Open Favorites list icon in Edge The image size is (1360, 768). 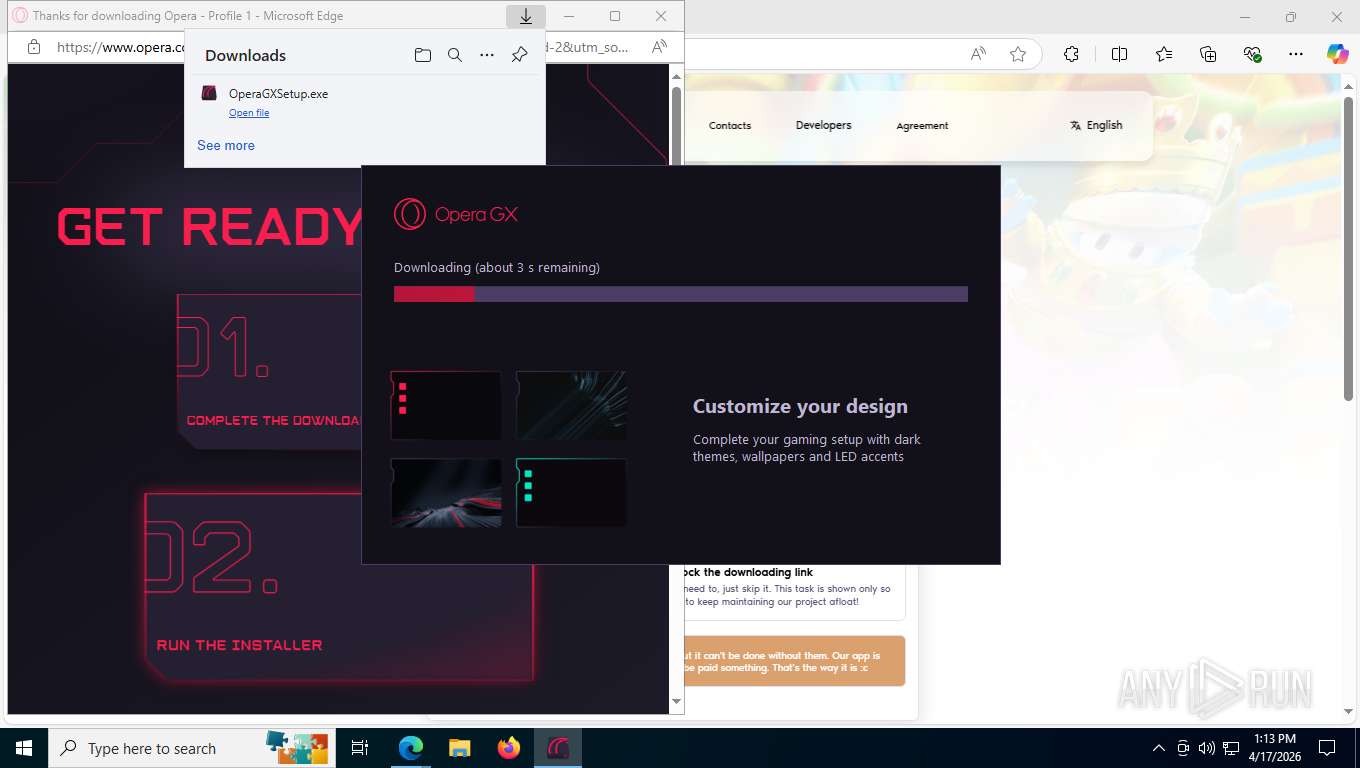1164,54
